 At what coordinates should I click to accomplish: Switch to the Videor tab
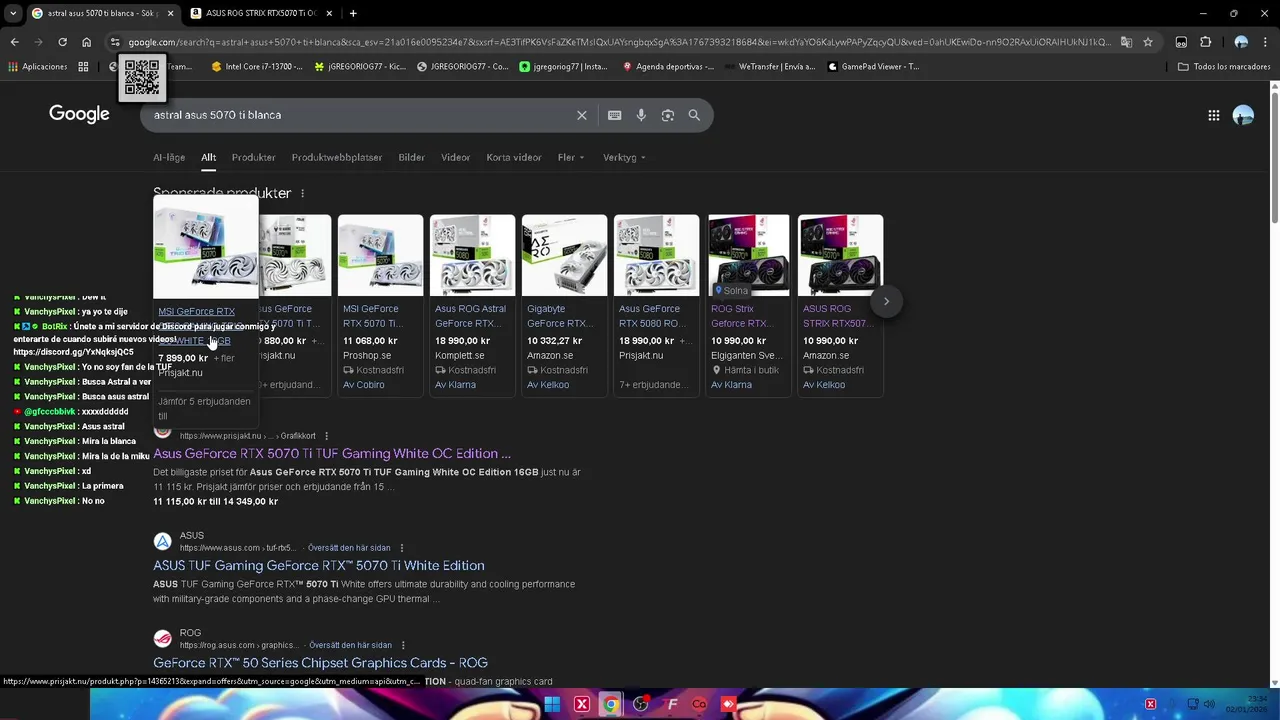[x=455, y=157]
